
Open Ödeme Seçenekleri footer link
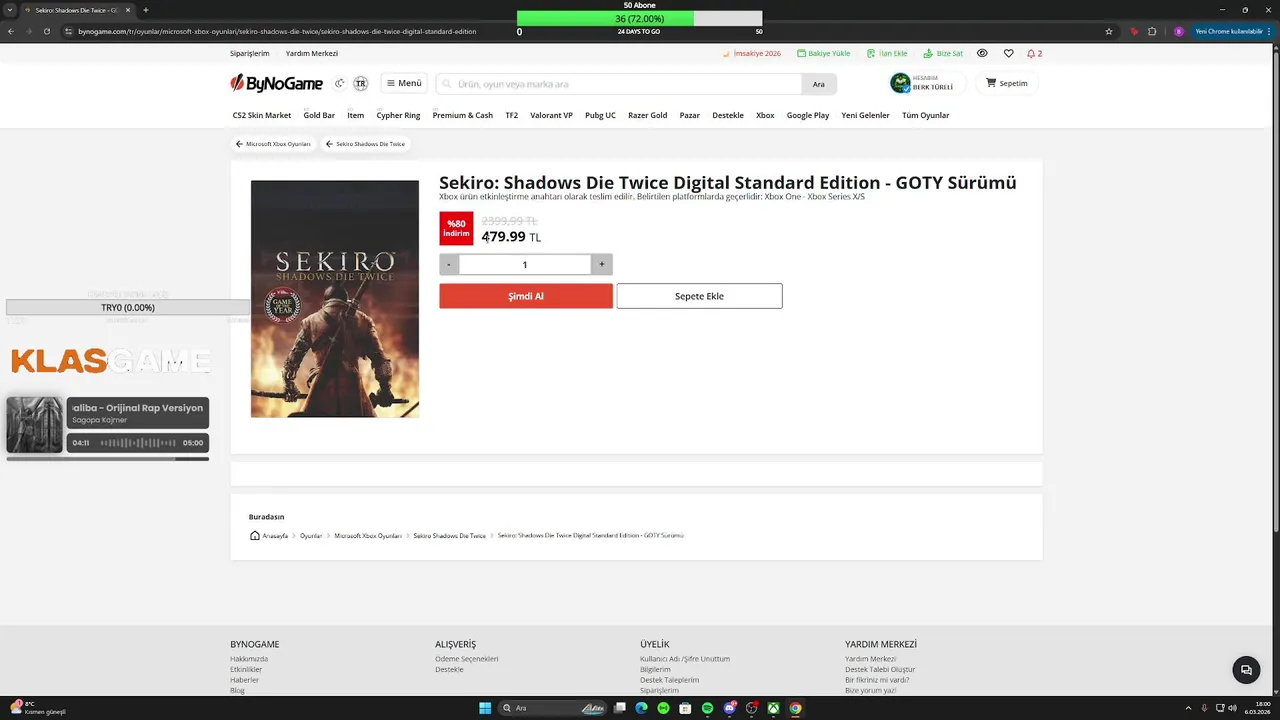pos(467,659)
